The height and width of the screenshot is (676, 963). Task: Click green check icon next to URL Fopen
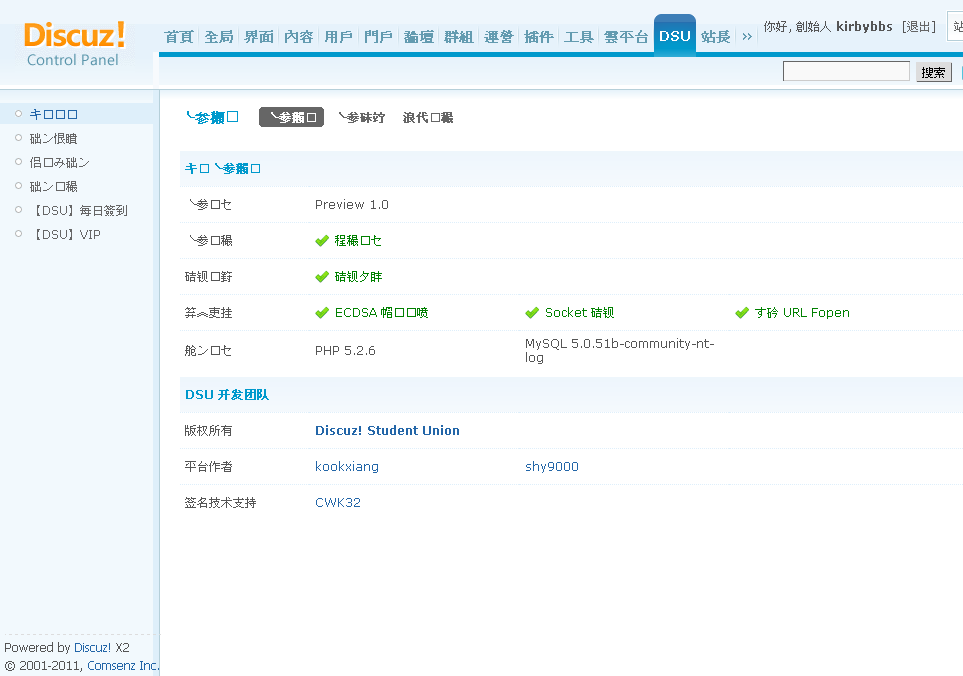coord(742,312)
